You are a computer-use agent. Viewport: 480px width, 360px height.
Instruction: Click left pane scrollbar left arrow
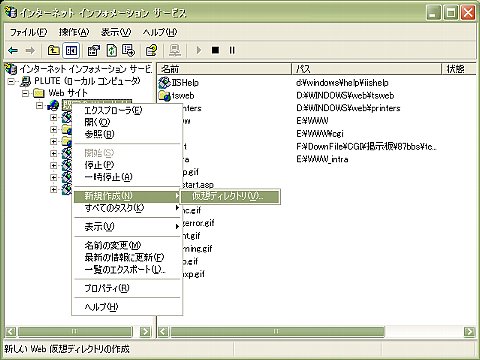click(11, 331)
